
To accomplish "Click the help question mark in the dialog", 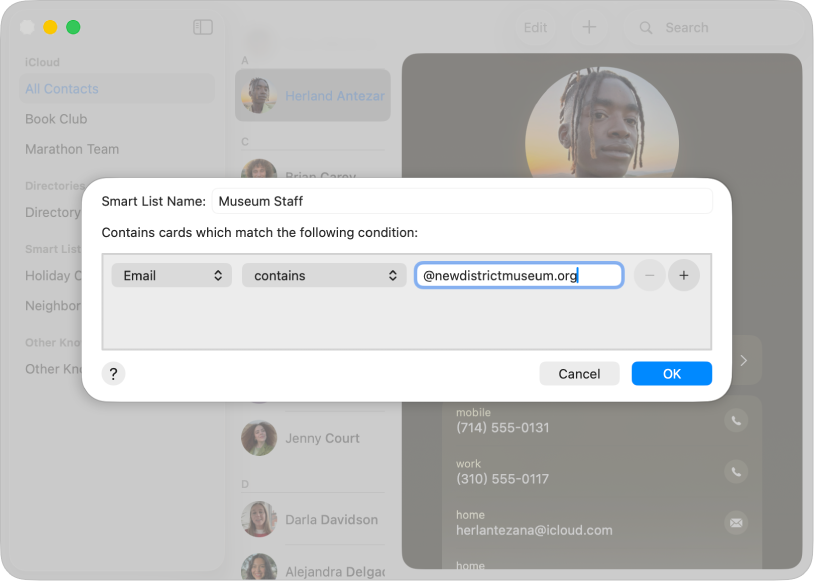I will point(113,373).
